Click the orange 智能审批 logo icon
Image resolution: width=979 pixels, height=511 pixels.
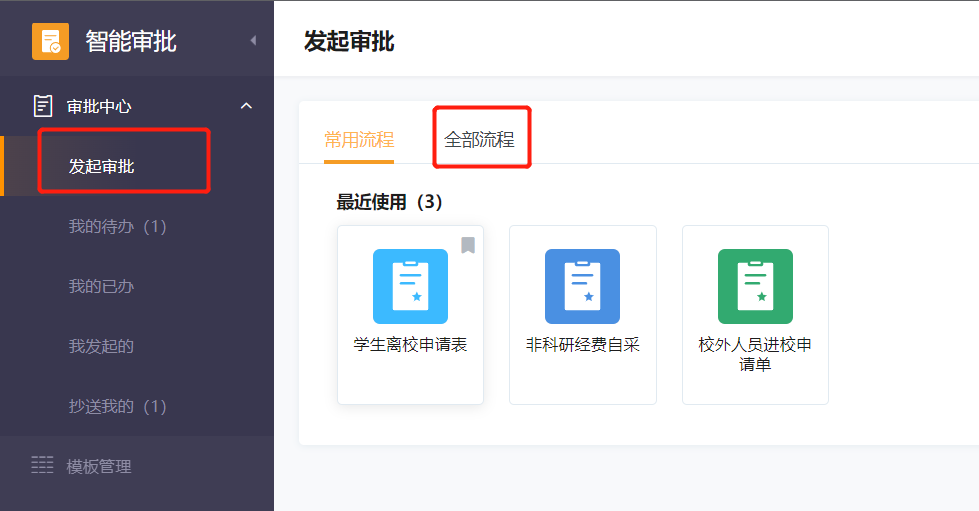point(50,41)
